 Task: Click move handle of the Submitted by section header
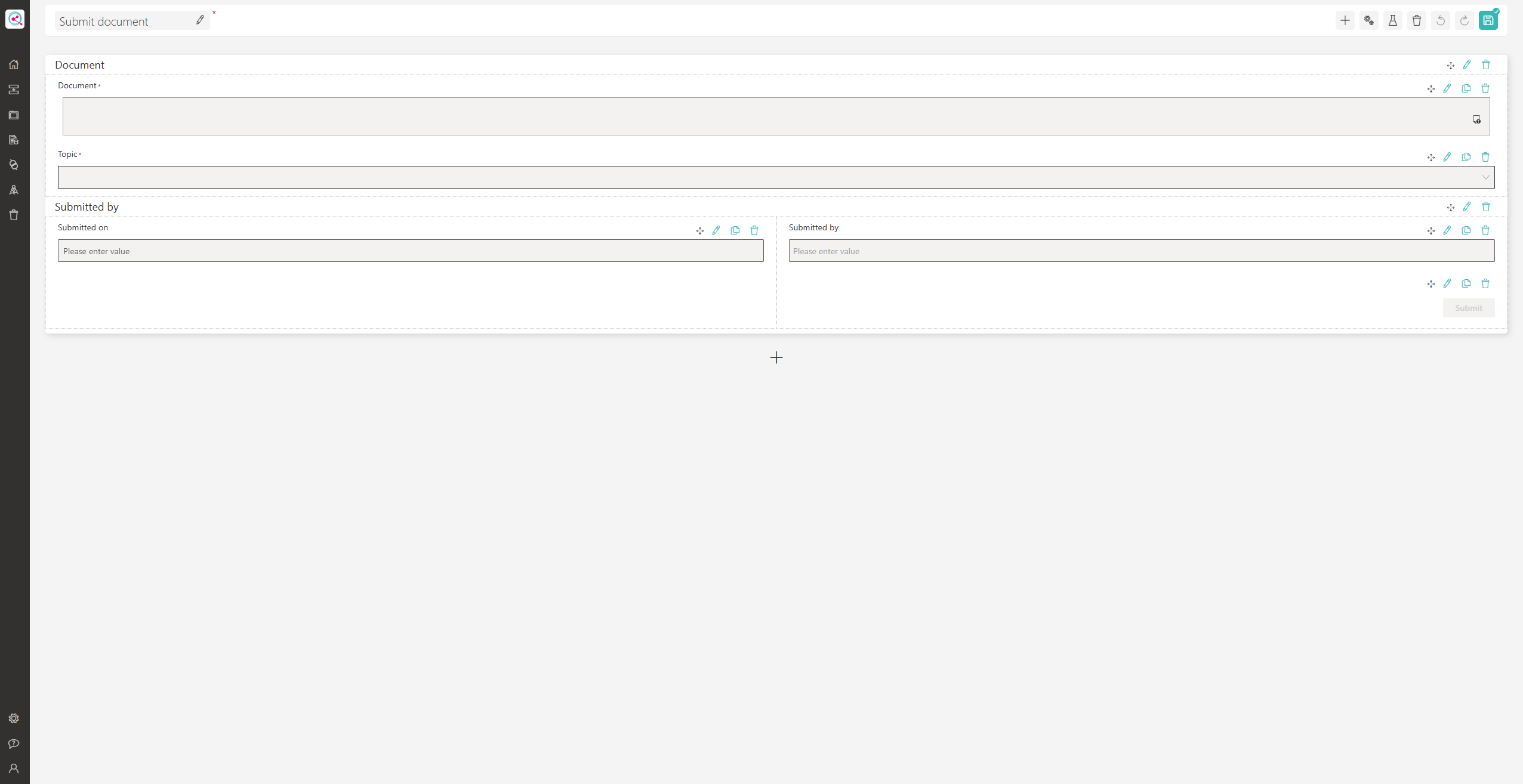[1450, 207]
